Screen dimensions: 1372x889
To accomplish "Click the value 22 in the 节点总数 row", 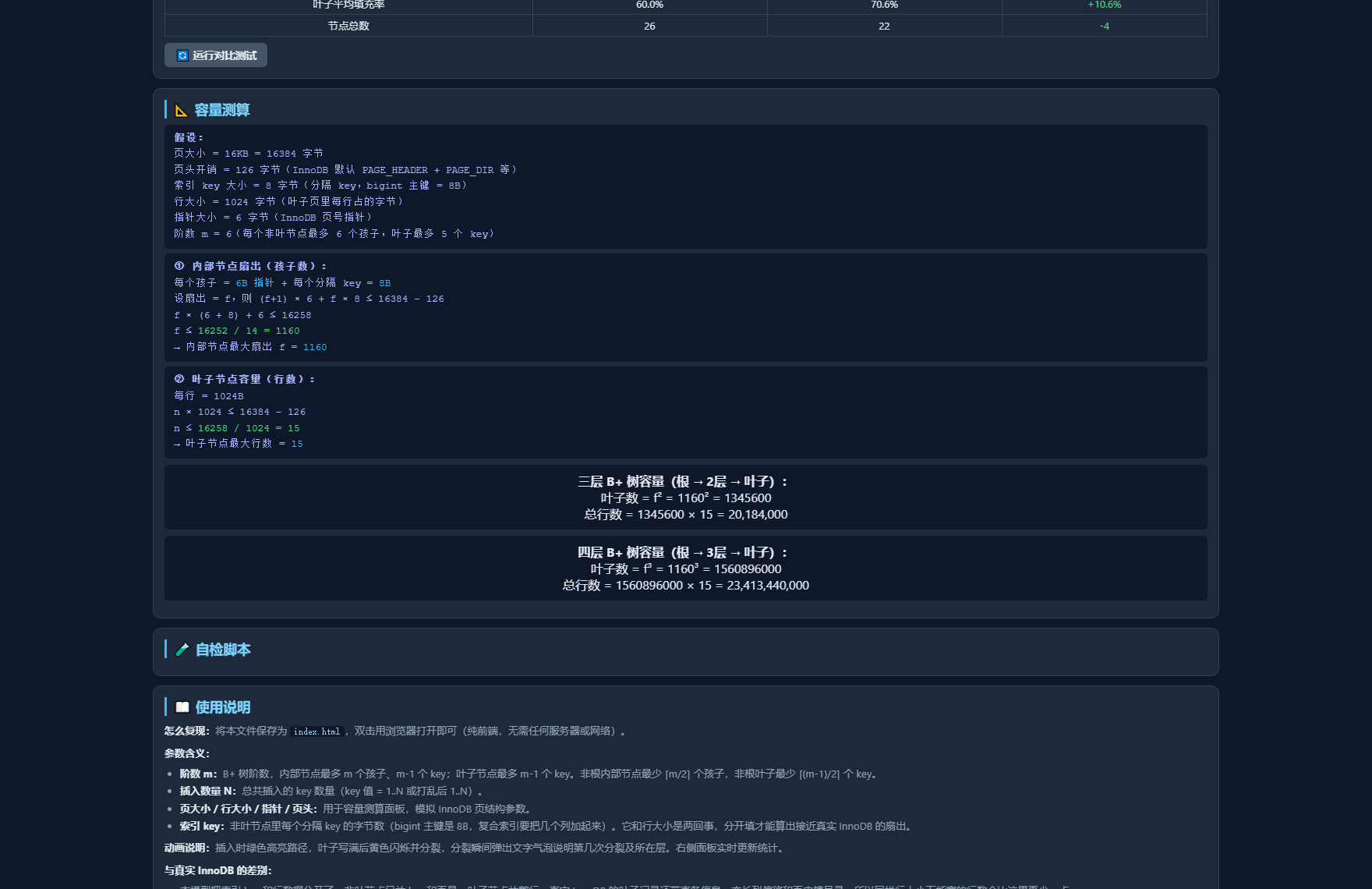I will [884, 26].
